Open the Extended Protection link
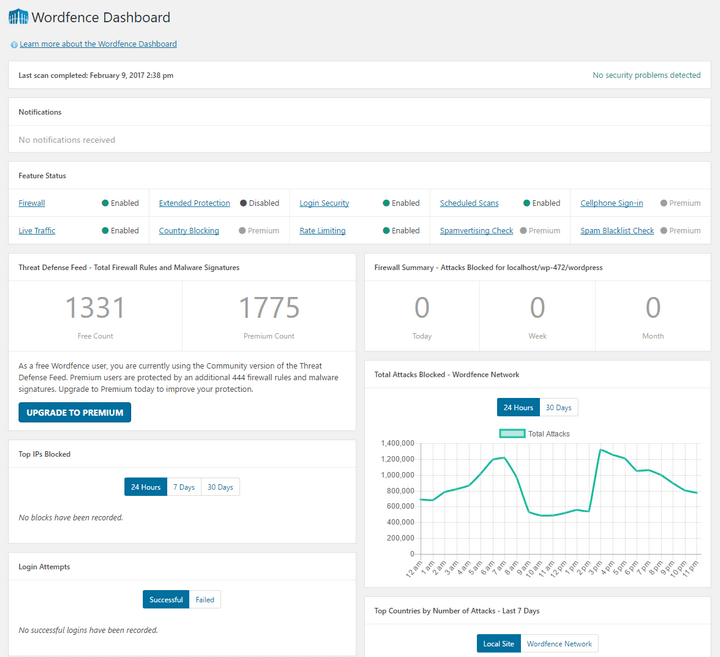 (194, 203)
